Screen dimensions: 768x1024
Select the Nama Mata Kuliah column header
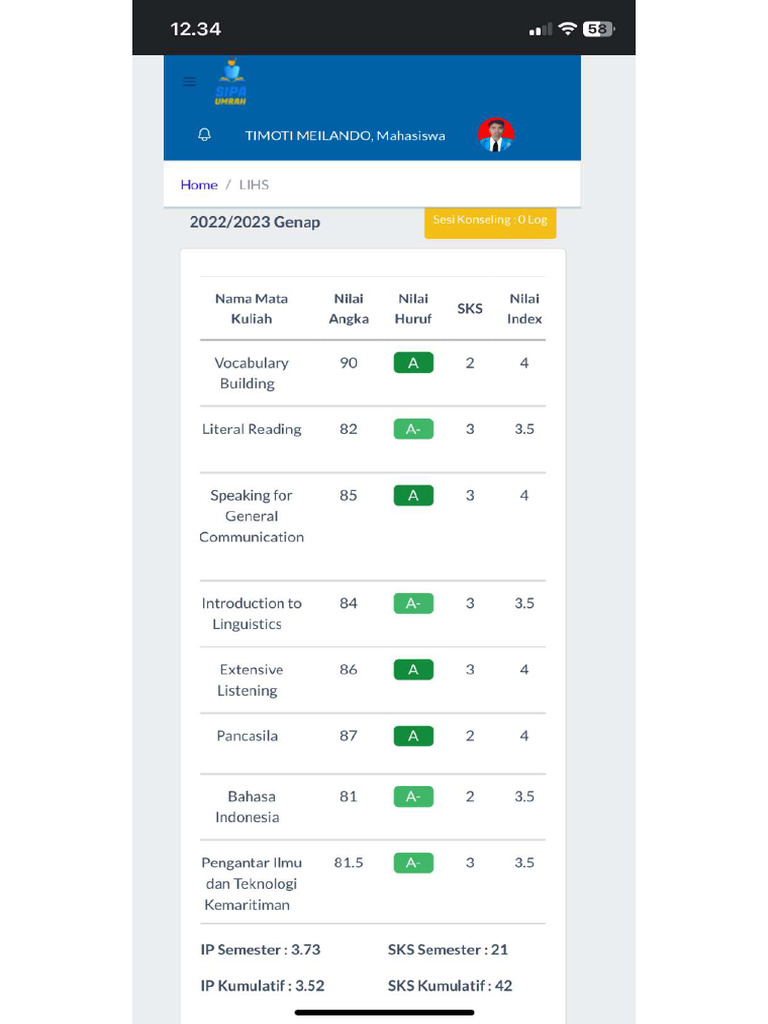(x=251, y=309)
